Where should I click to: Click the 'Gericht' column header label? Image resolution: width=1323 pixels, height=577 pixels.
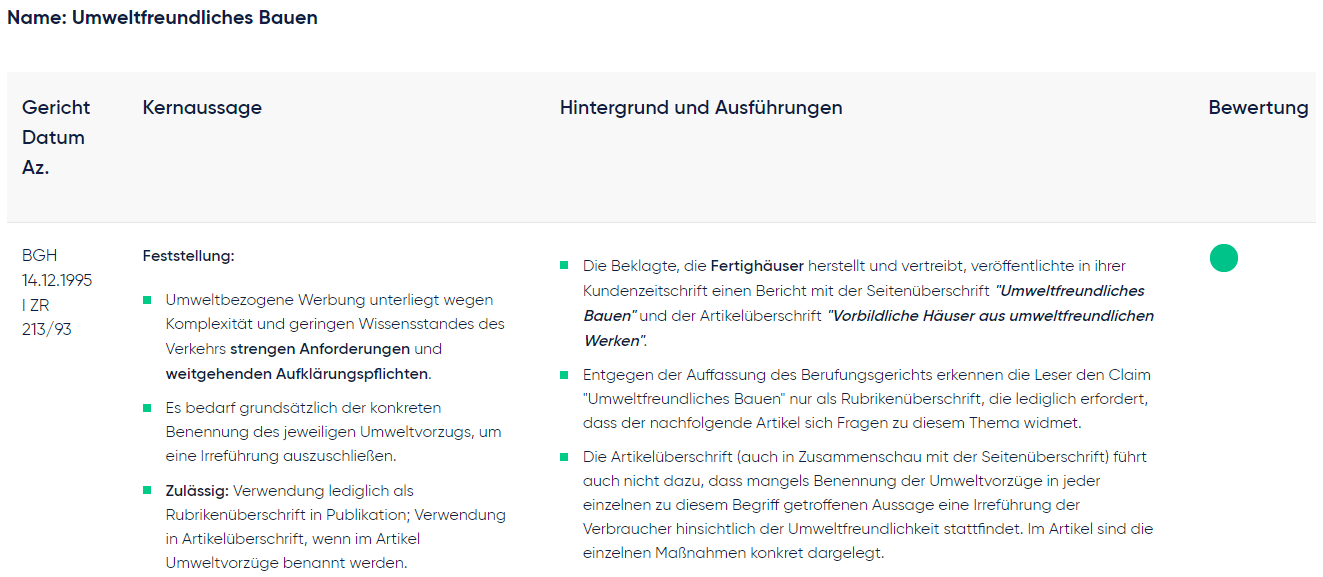click(56, 108)
